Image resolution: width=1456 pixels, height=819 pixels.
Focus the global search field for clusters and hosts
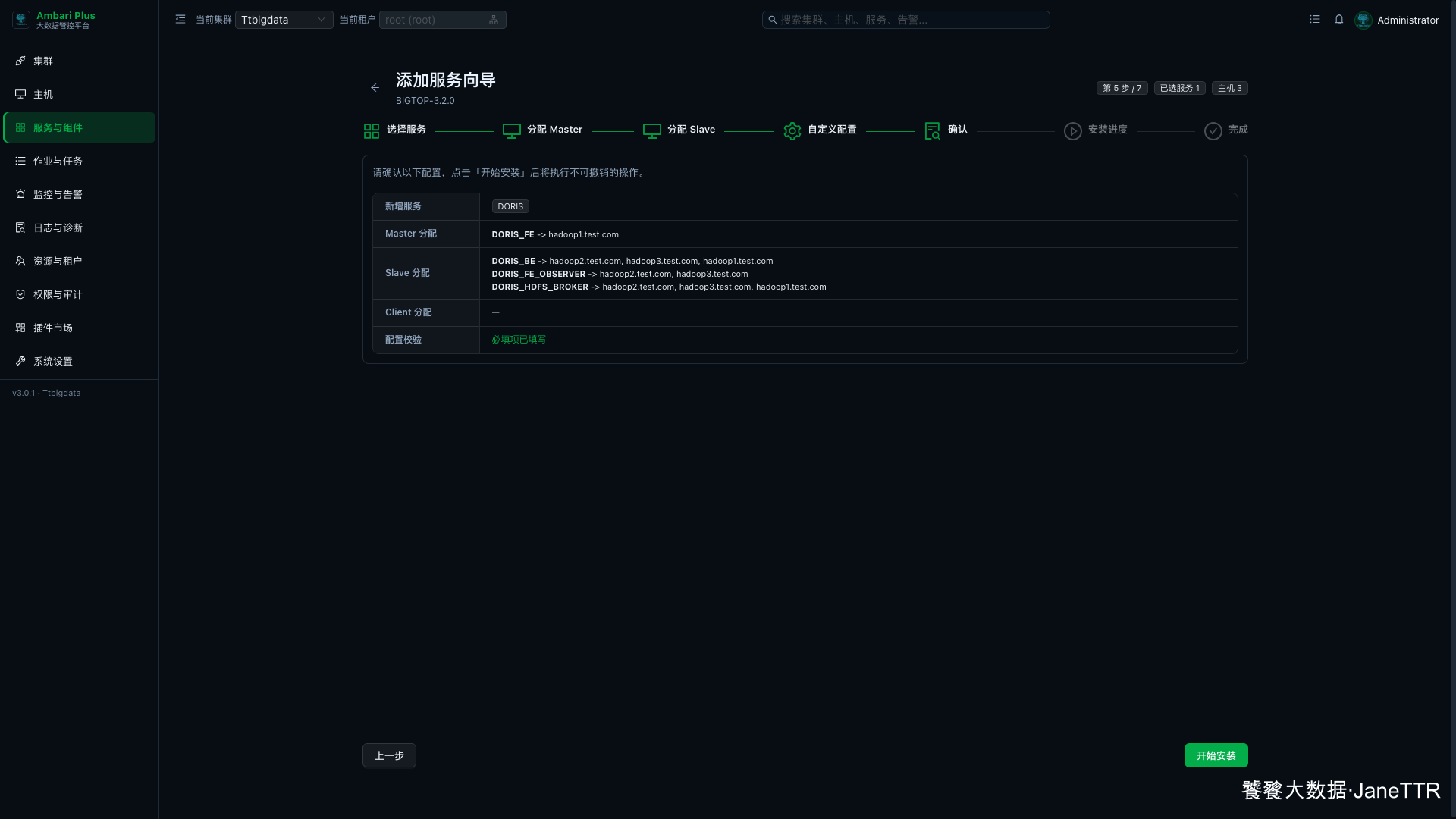(x=905, y=20)
